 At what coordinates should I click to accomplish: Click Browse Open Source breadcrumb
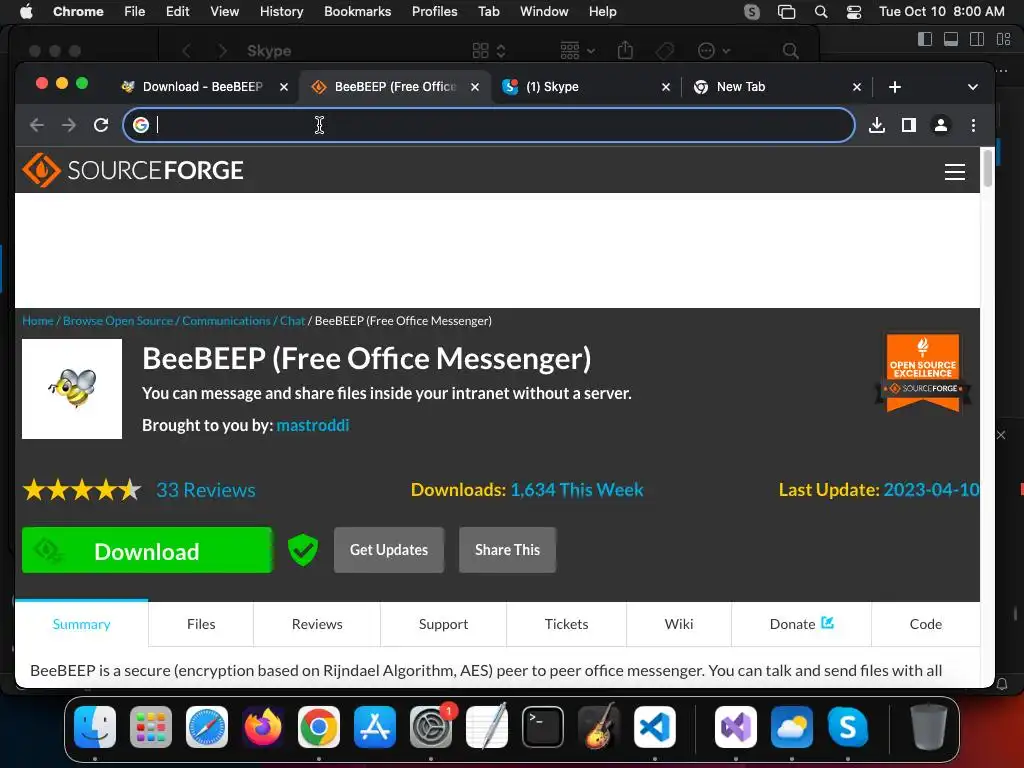pos(118,321)
